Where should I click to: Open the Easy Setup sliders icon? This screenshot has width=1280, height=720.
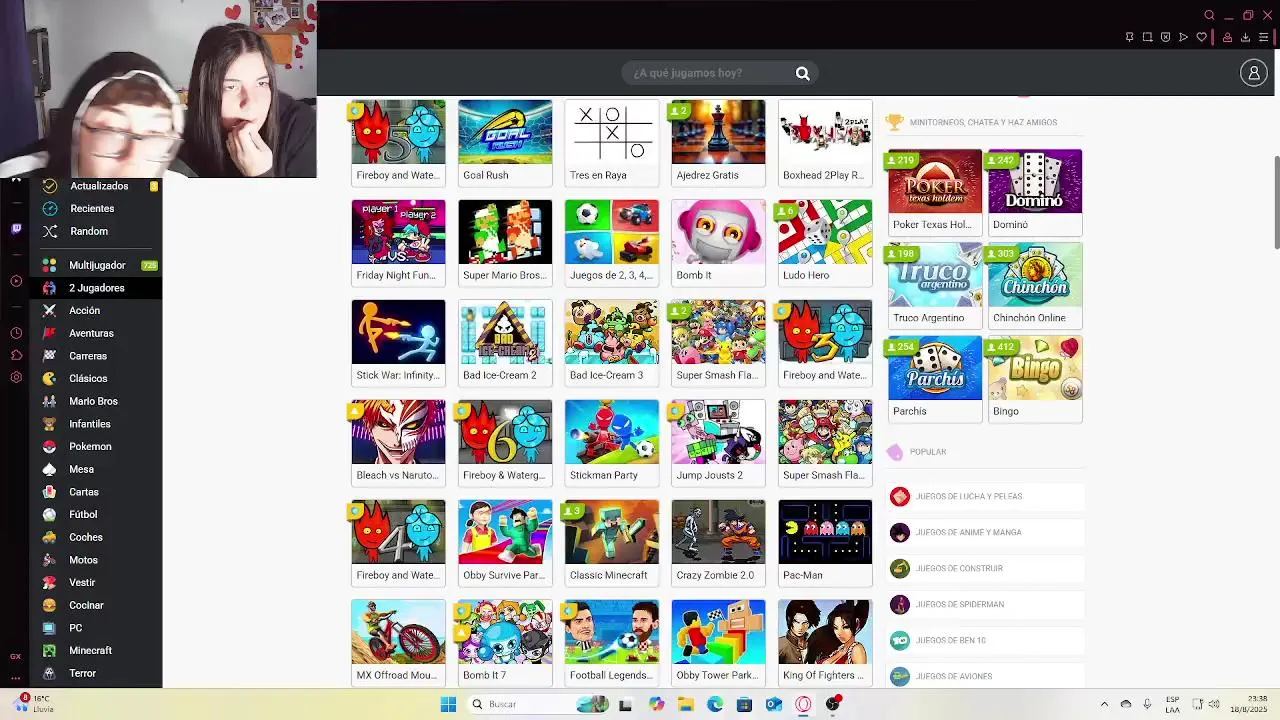(1263, 37)
